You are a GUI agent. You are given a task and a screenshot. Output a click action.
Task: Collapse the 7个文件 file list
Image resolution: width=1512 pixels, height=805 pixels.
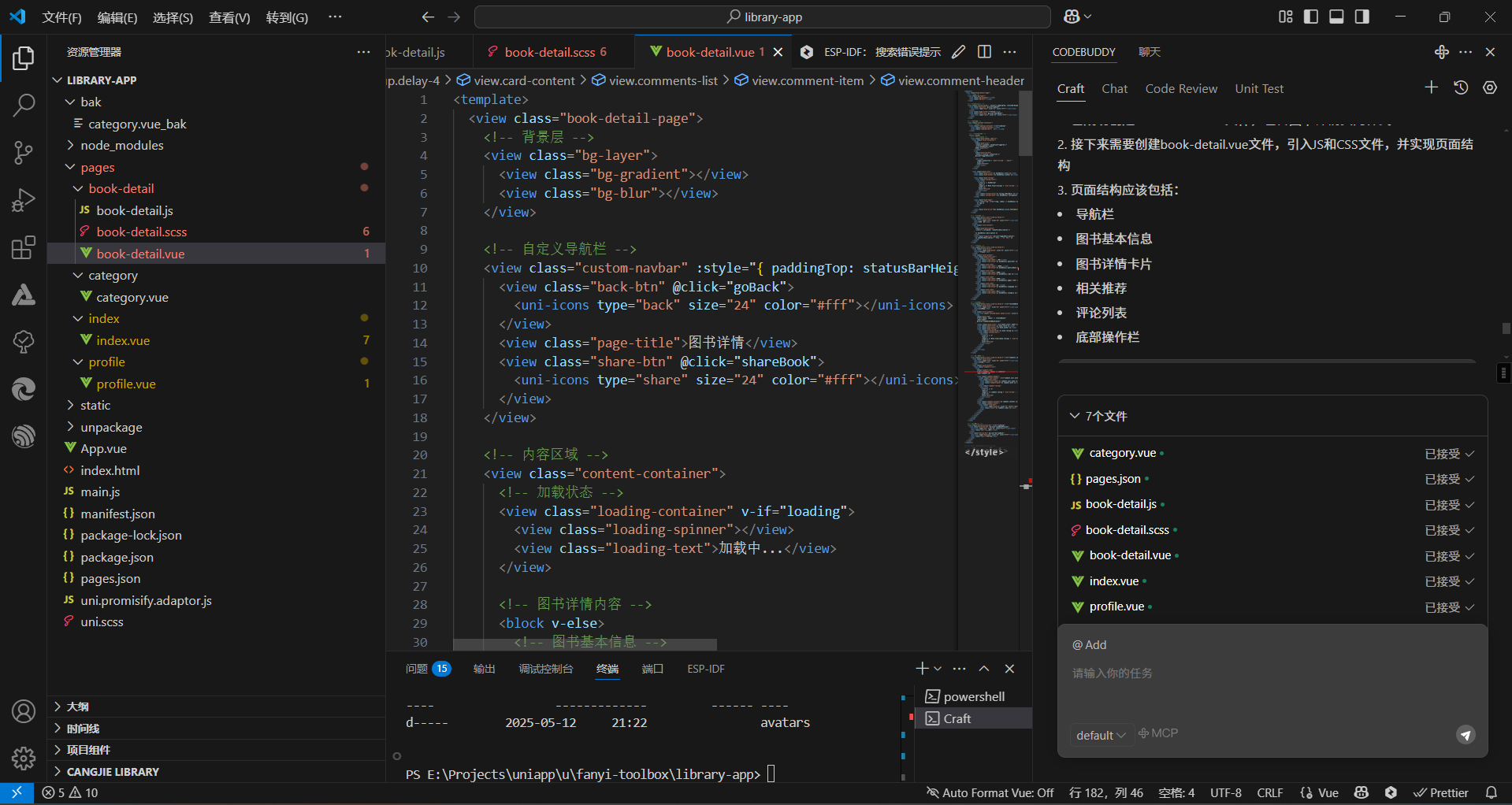coord(1074,416)
